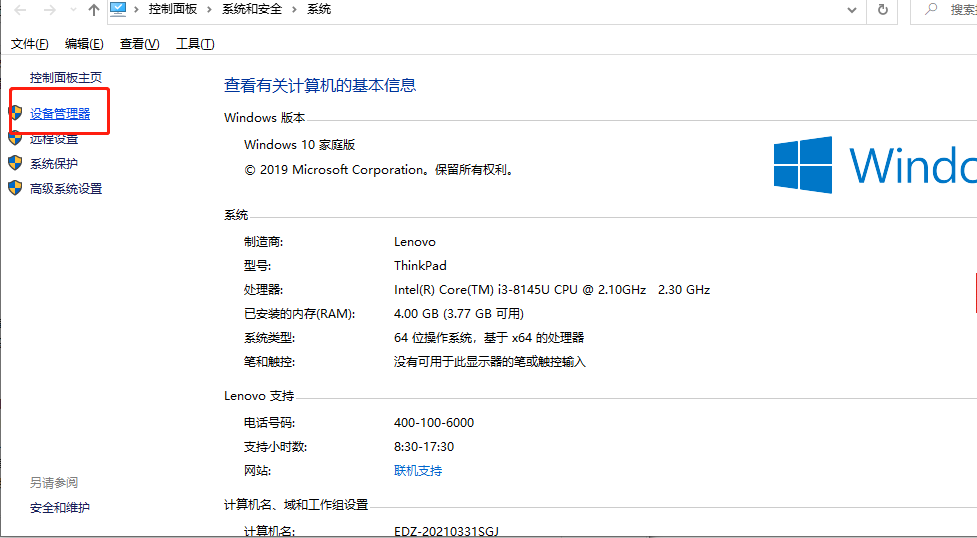Click the 64 位操作系统 system type value
This screenshot has width=977, height=538.
(489, 338)
